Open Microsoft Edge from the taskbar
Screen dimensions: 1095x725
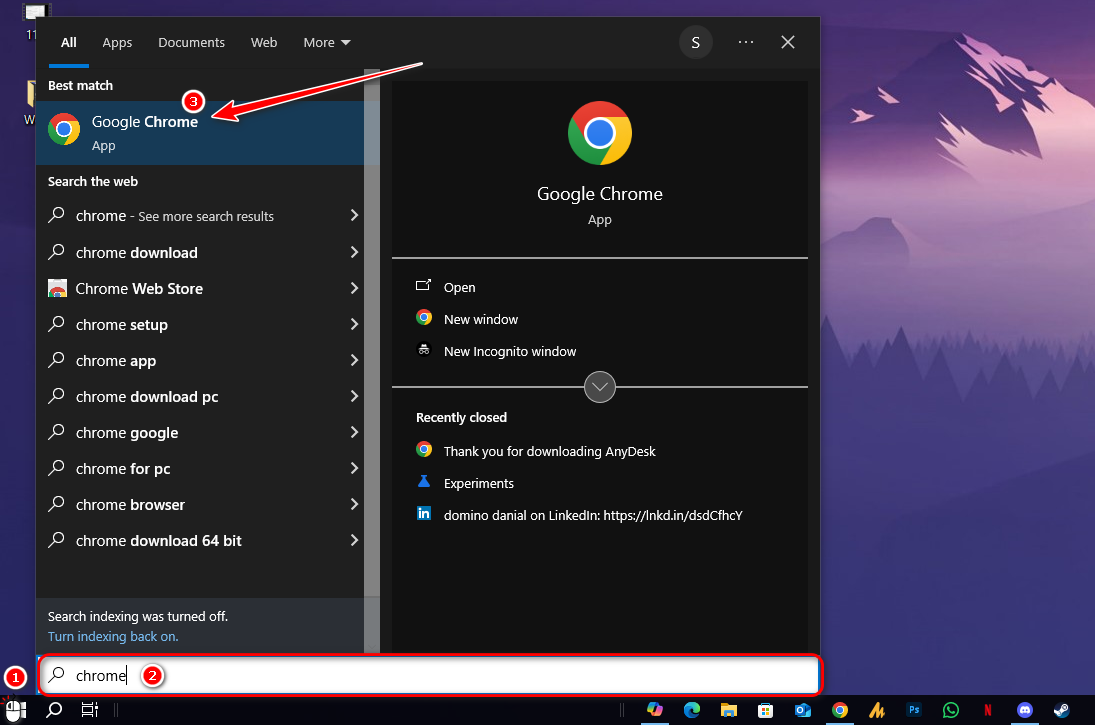click(692, 709)
